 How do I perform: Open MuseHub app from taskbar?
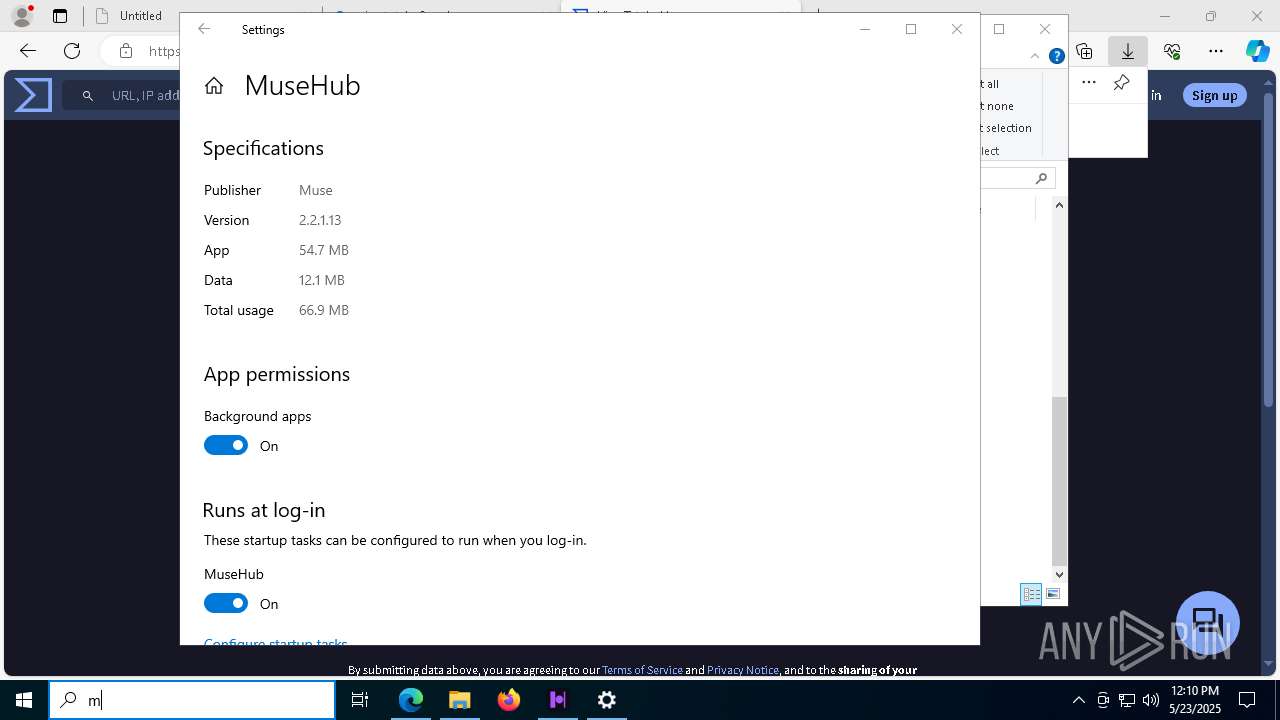pos(558,700)
